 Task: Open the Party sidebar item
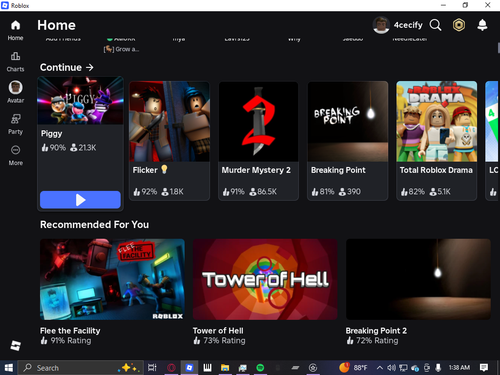[x=15, y=124]
